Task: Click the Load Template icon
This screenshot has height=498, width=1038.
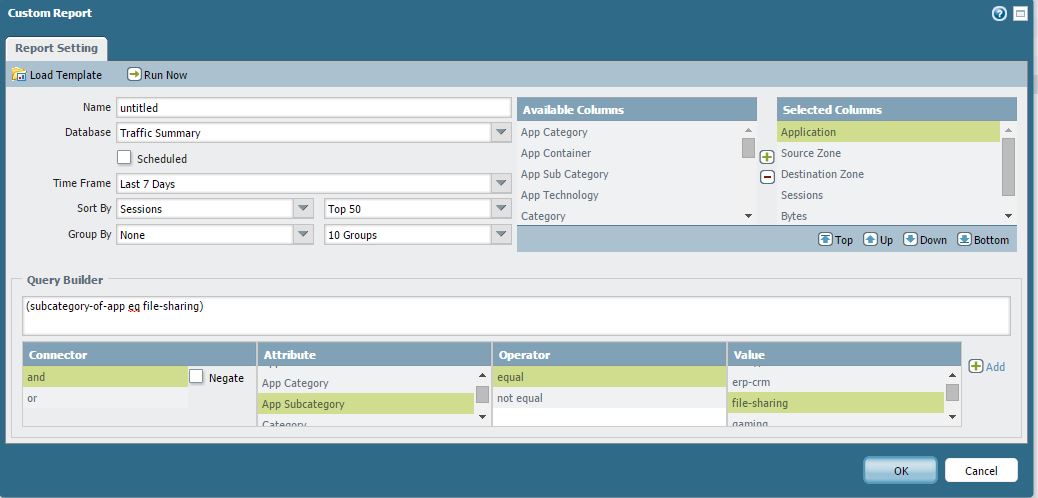Action: click(18, 75)
